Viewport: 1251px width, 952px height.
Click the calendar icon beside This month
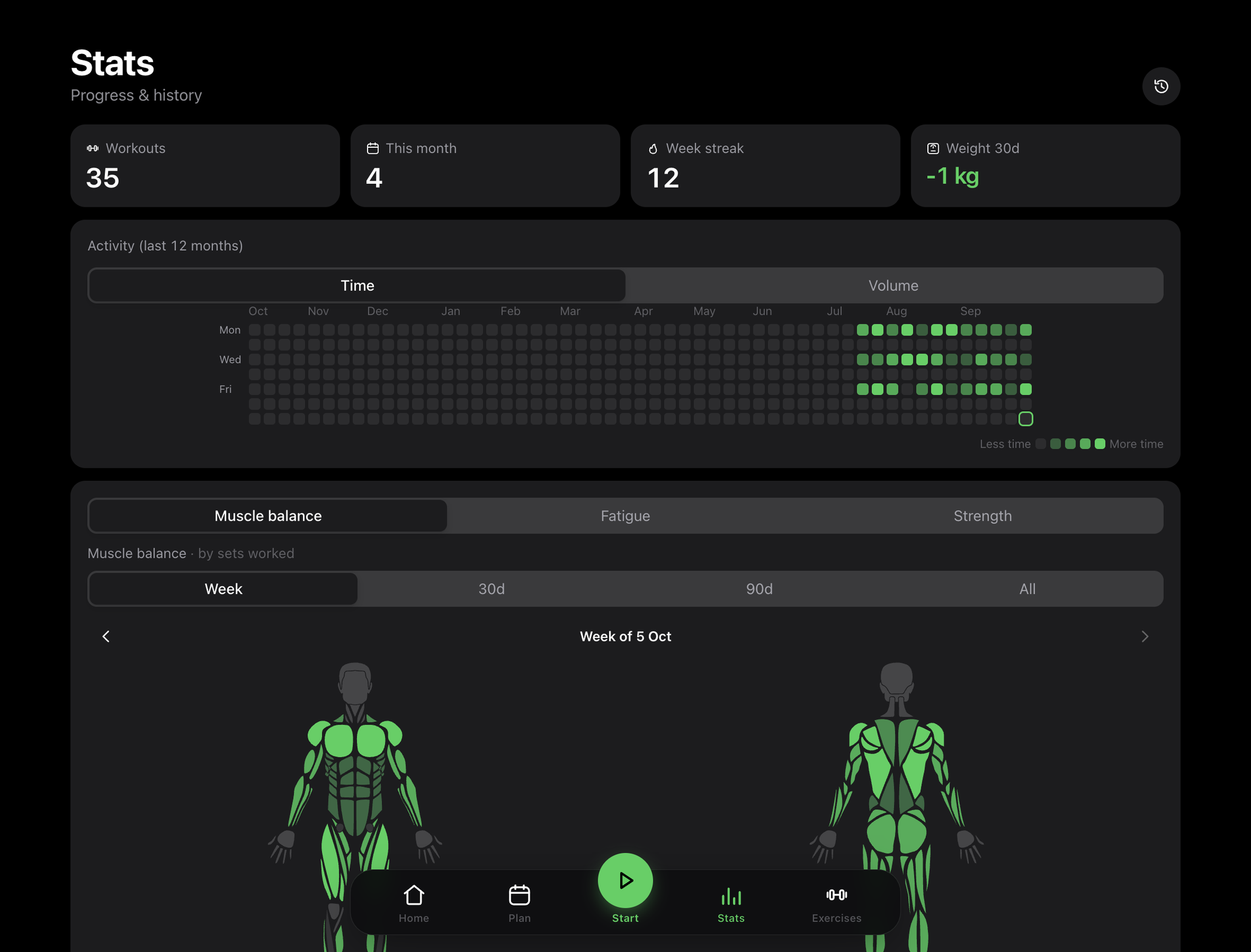(x=373, y=149)
